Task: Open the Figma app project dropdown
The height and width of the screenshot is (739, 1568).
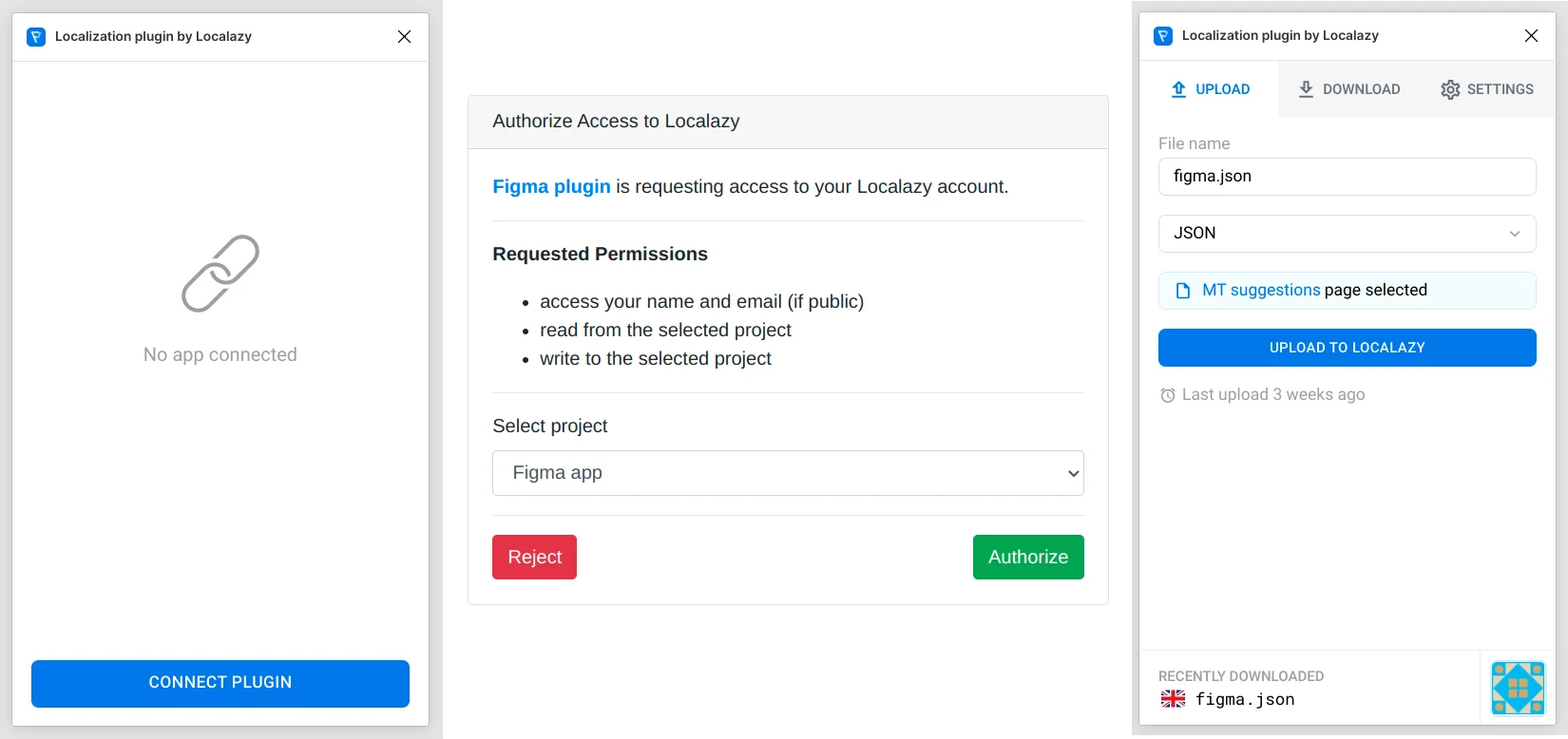Action: [x=788, y=473]
